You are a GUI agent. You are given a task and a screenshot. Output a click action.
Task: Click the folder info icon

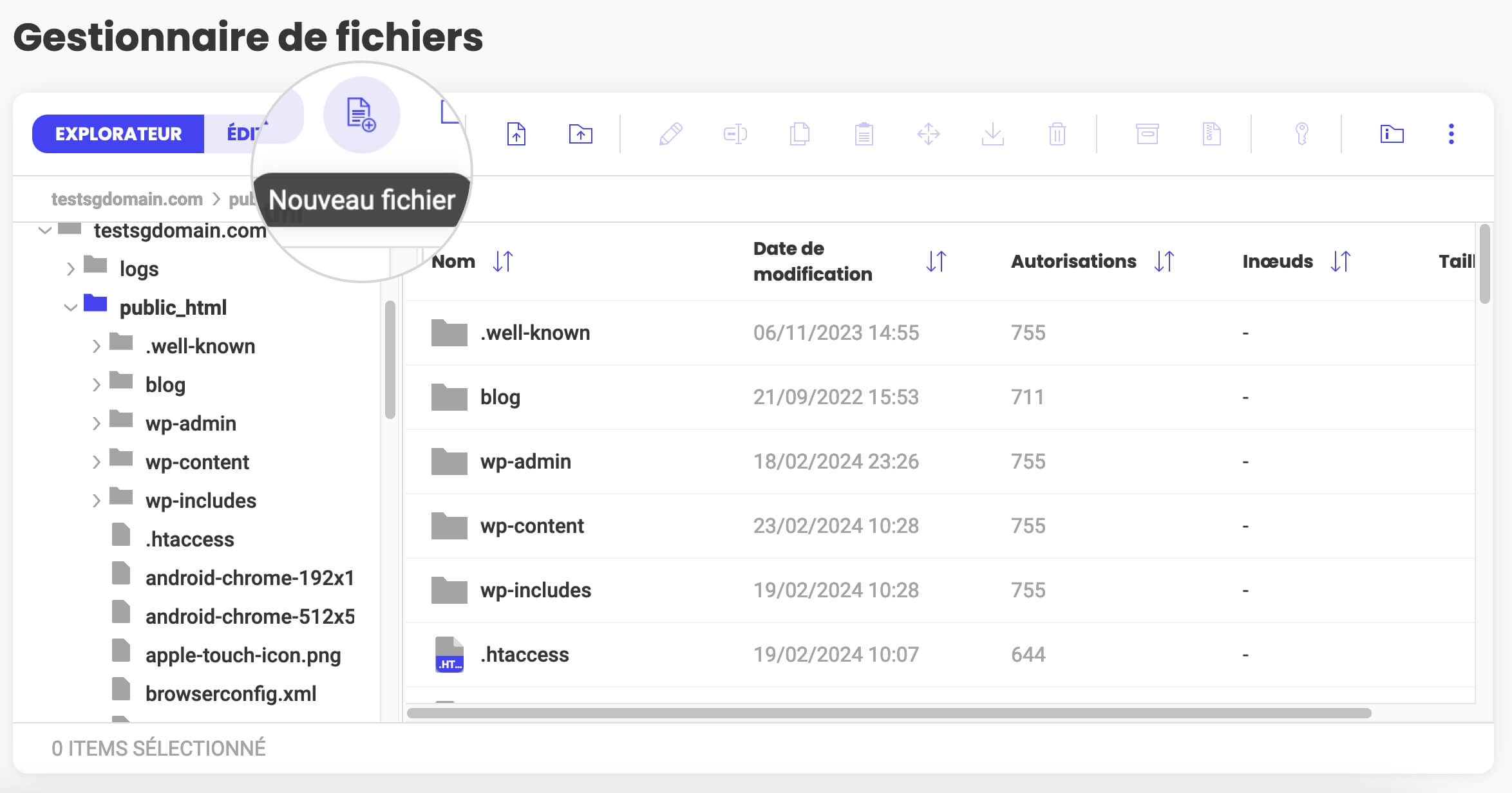(1392, 134)
